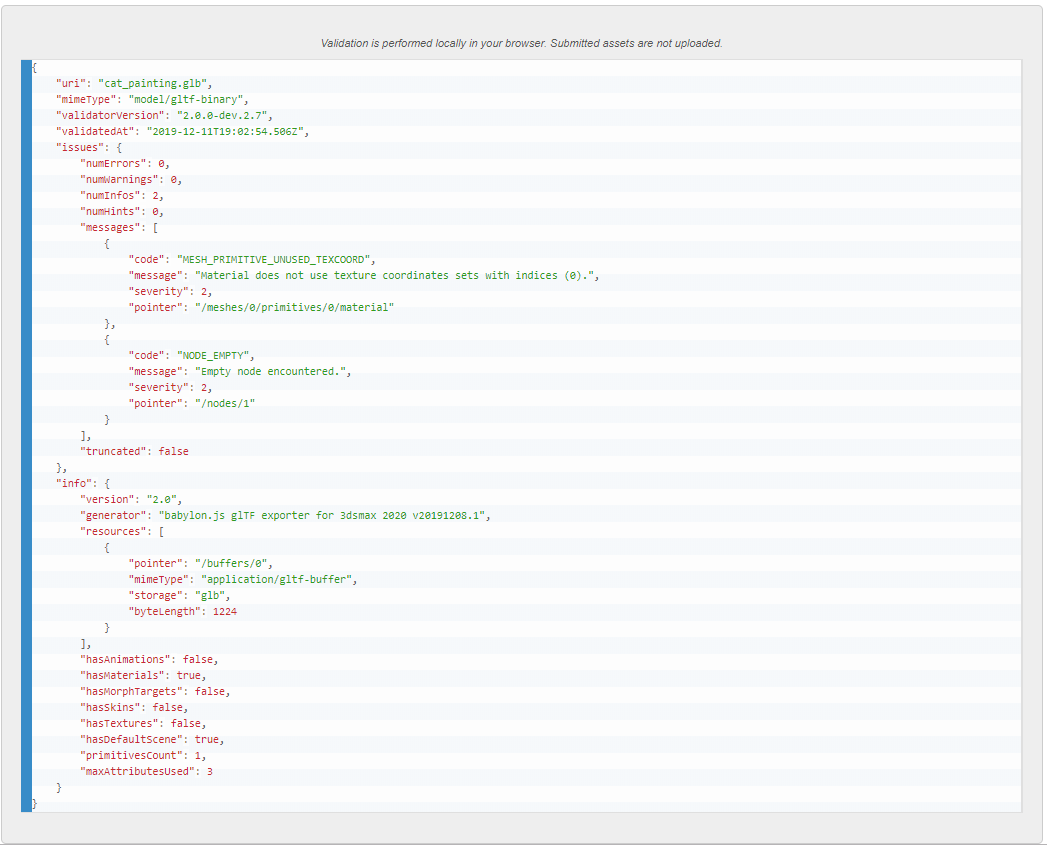1047x849 pixels.
Task: Click the validatorVersion "2.0.0-dev.2.7" value
Action: pyautogui.click(x=222, y=116)
